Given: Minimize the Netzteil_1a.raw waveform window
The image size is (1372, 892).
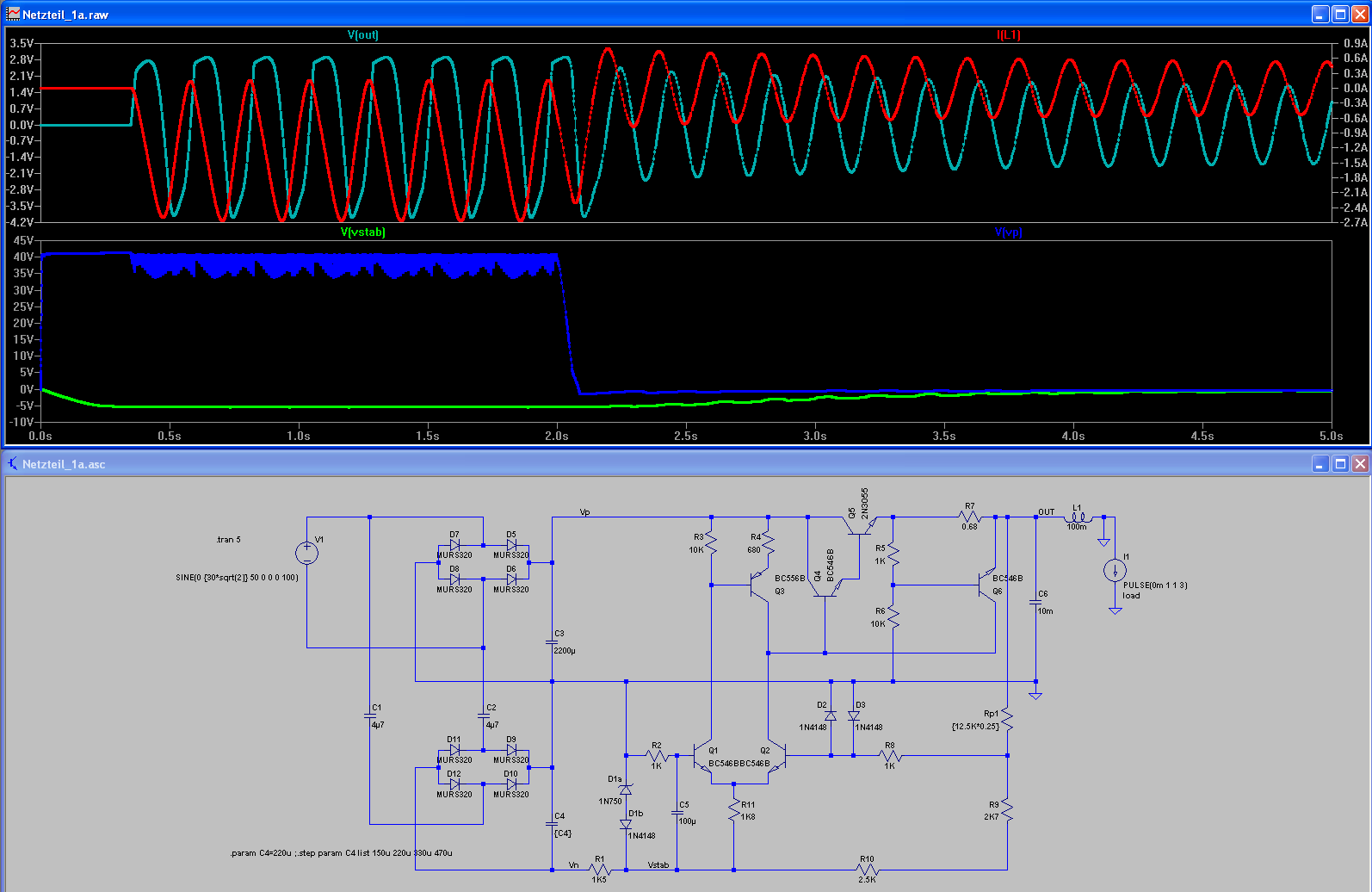Looking at the screenshot, I should click(1320, 14).
